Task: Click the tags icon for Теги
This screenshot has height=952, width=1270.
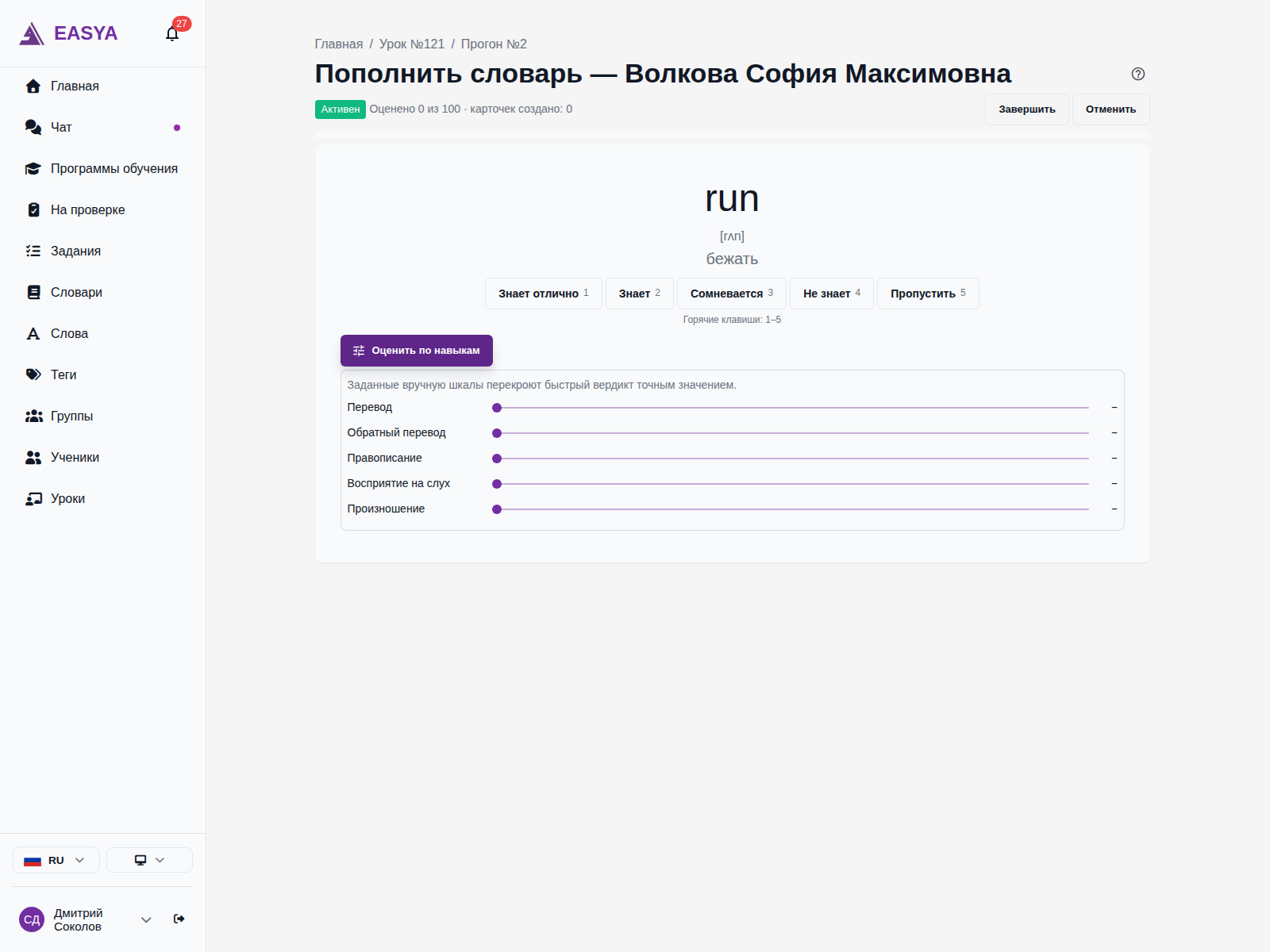Action: [x=33, y=374]
